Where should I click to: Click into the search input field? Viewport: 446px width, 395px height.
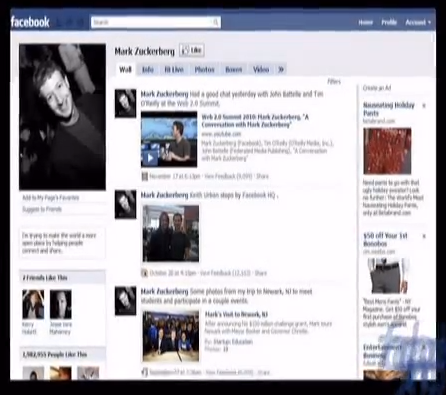pos(152,22)
